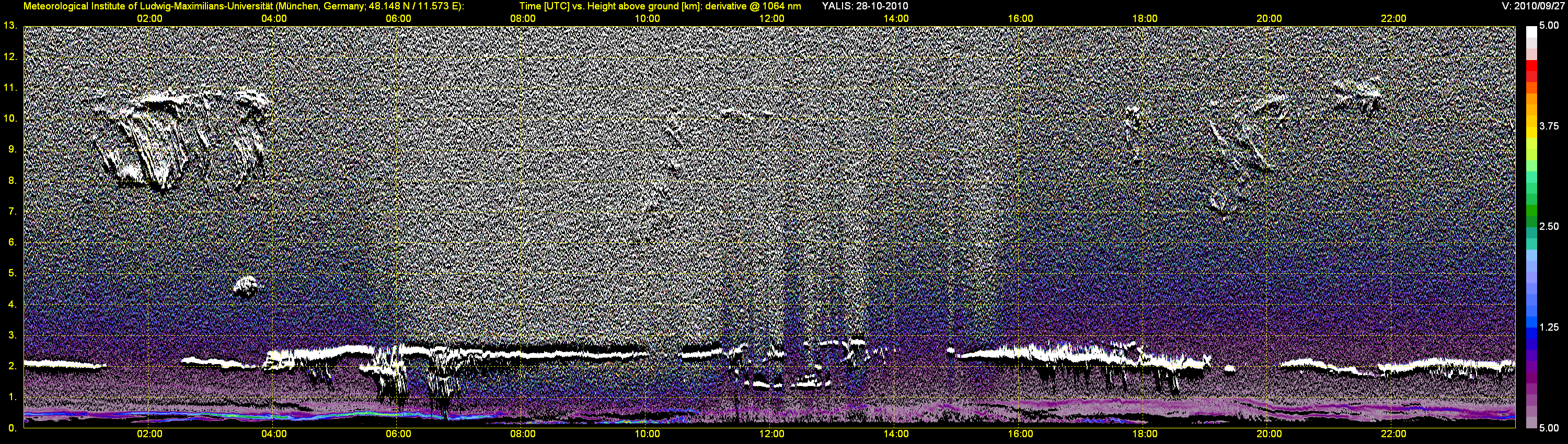This screenshot has width=1568, height=444.
Task: Click the 02:00 label on the top time axis
Action: tap(149, 19)
